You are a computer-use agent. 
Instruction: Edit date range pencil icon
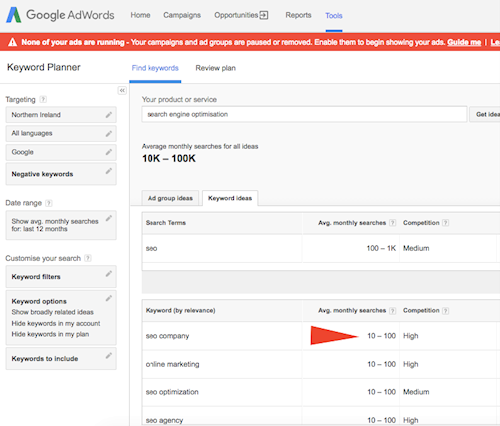(109, 218)
